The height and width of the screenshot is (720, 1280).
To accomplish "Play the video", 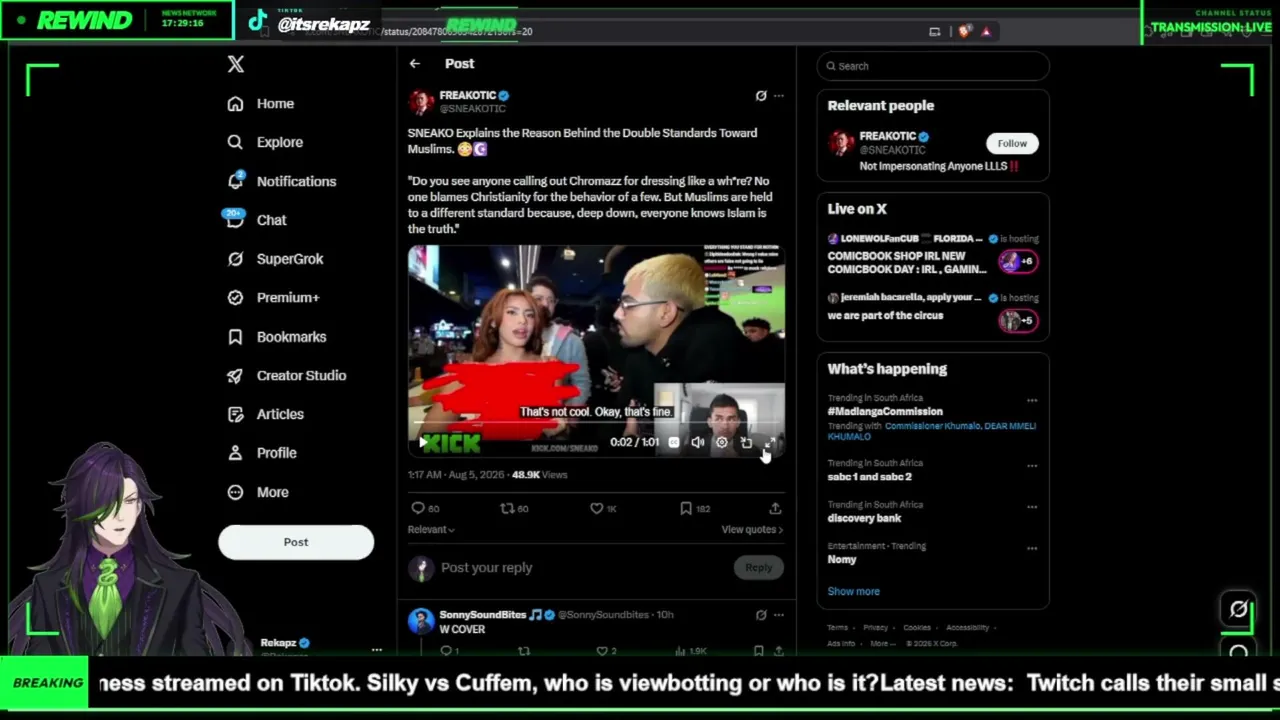I will [x=423, y=442].
